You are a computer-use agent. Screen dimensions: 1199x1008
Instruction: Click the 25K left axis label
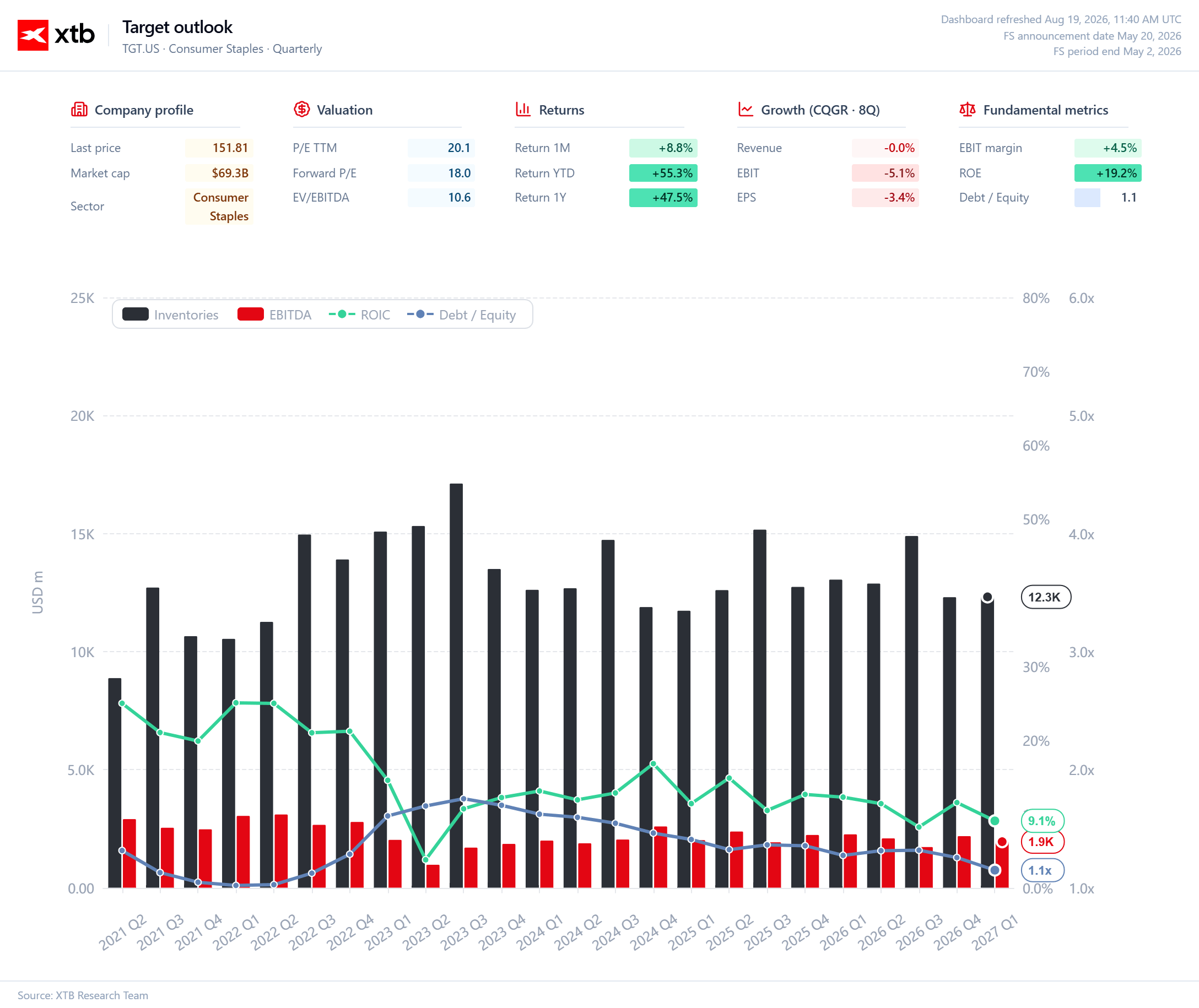pyautogui.click(x=82, y=299)
